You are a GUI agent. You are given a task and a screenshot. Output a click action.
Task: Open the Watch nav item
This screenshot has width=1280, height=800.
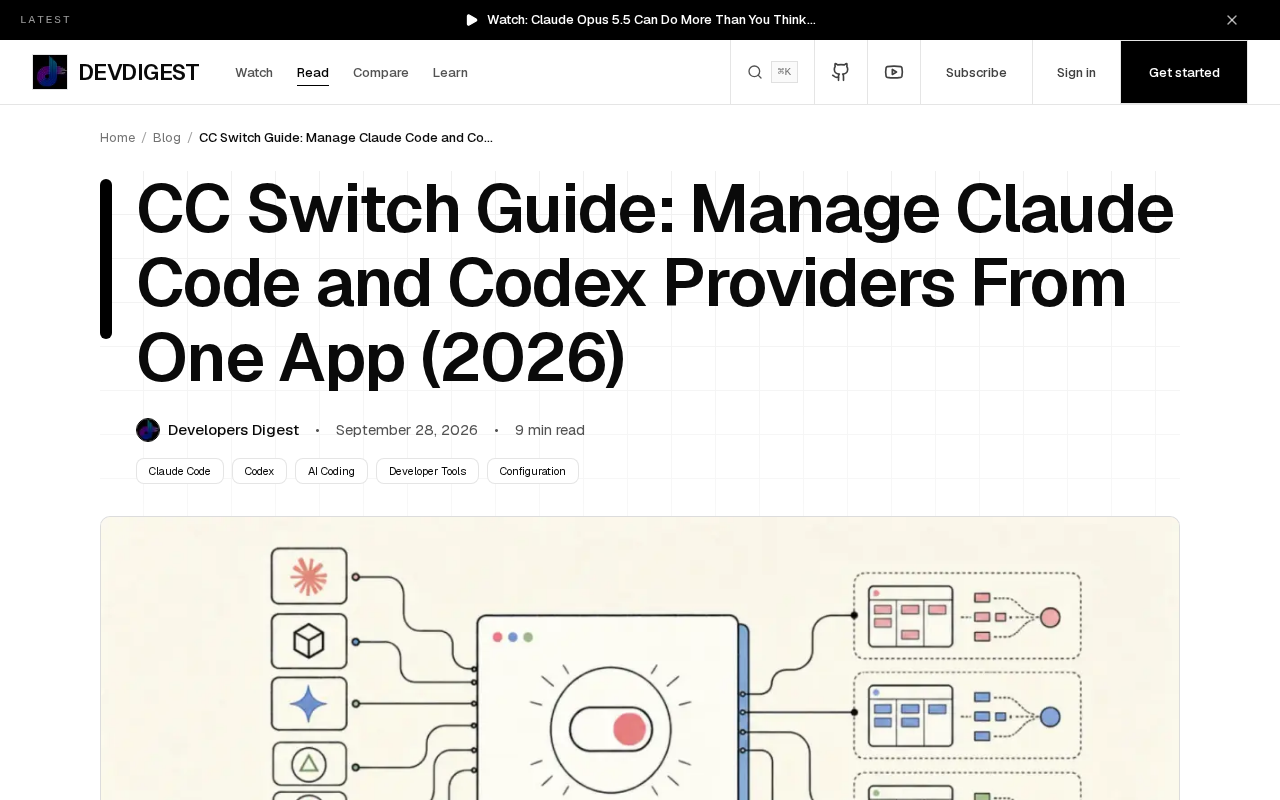coord(254,72)
